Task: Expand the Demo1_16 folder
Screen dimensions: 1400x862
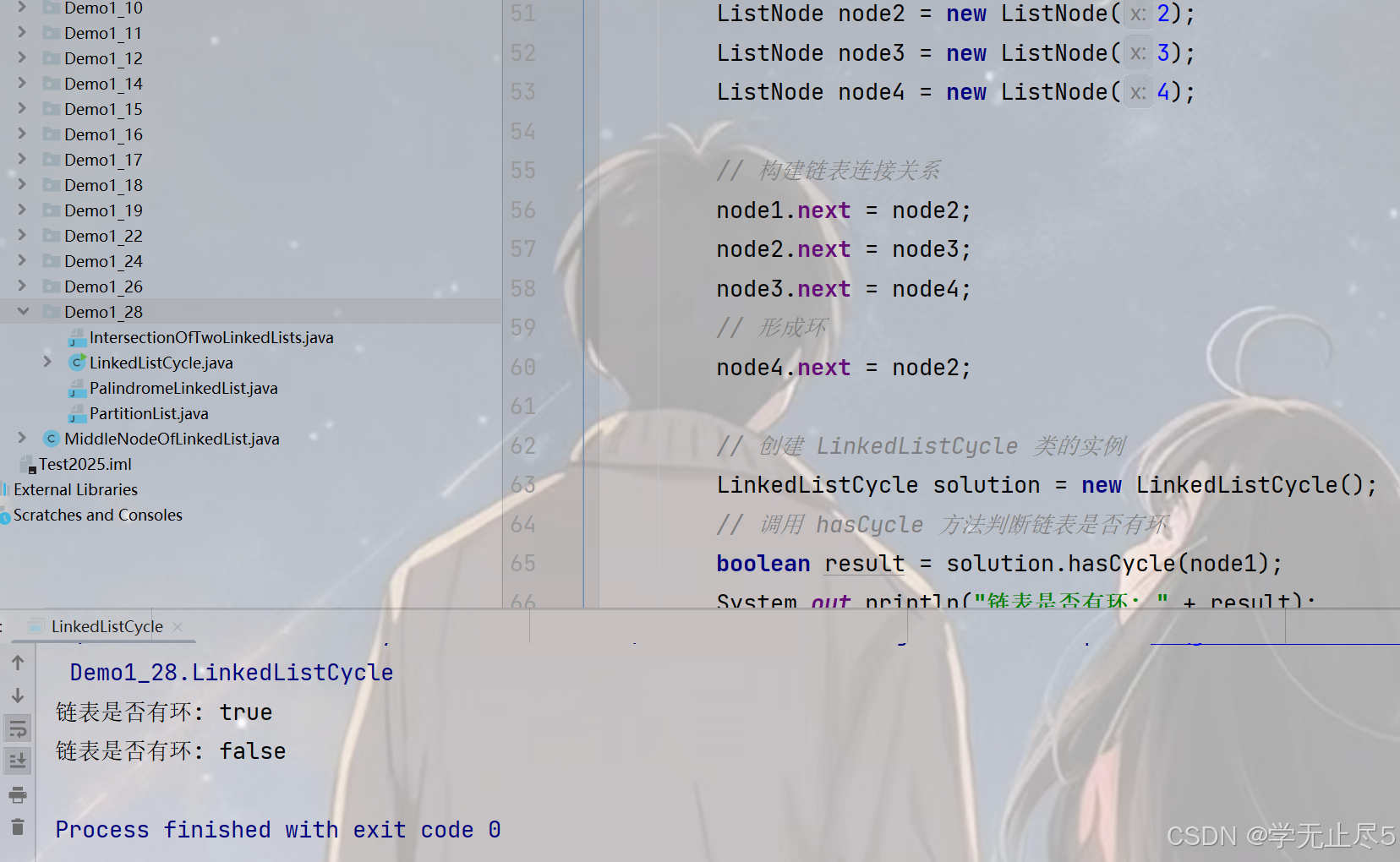Action: tap(23, 134)
